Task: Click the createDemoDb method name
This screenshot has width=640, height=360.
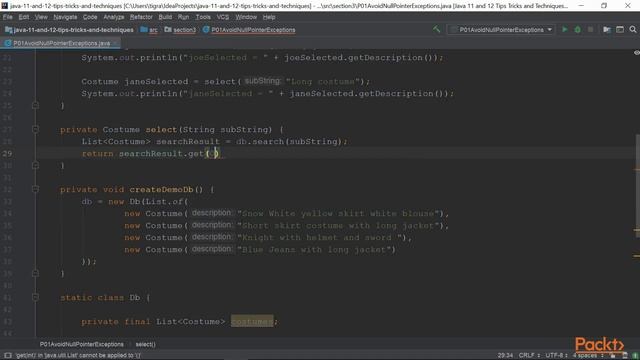Action: 161,189
